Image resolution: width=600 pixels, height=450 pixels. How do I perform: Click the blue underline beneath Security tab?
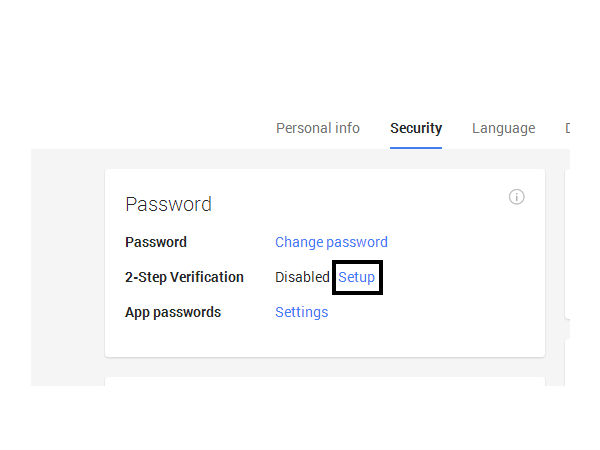point(416,147)
